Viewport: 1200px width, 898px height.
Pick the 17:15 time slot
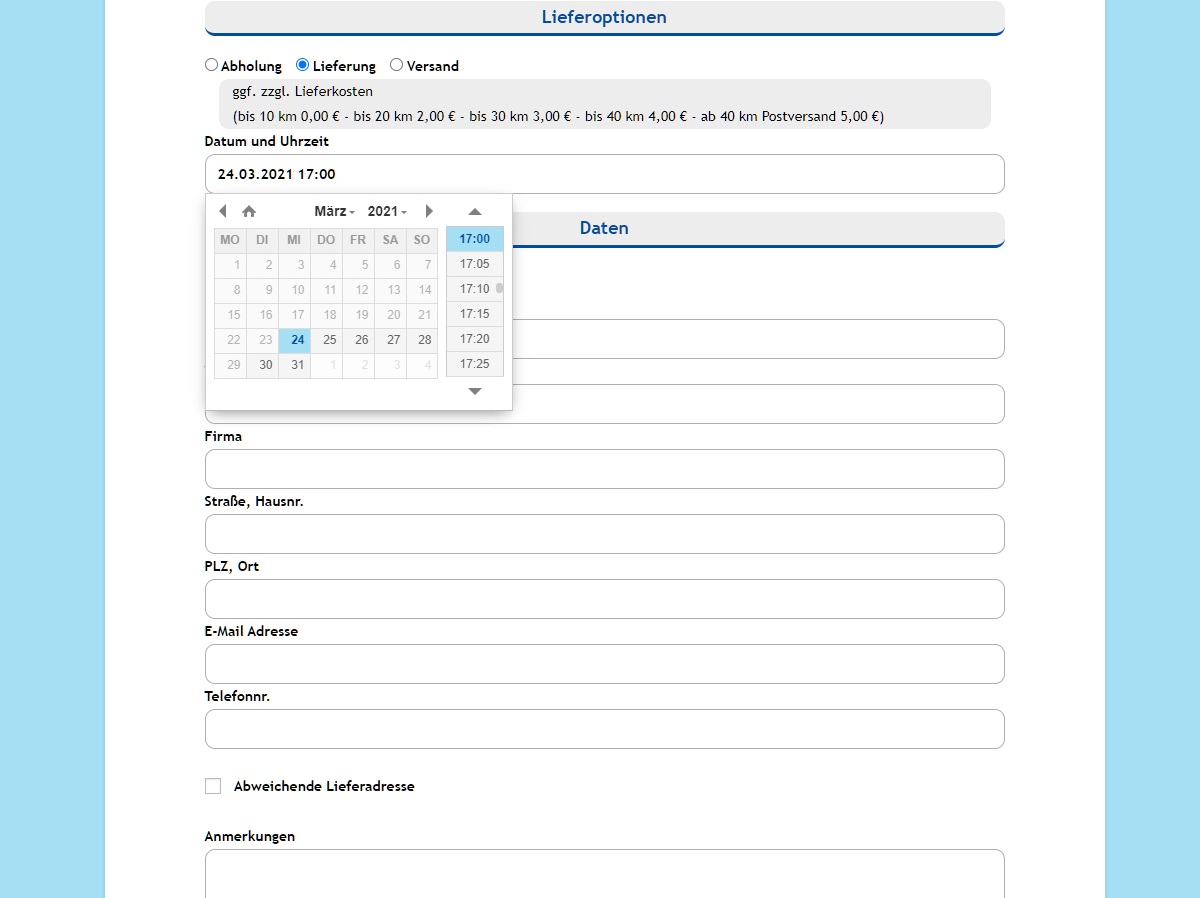[475, 314]
